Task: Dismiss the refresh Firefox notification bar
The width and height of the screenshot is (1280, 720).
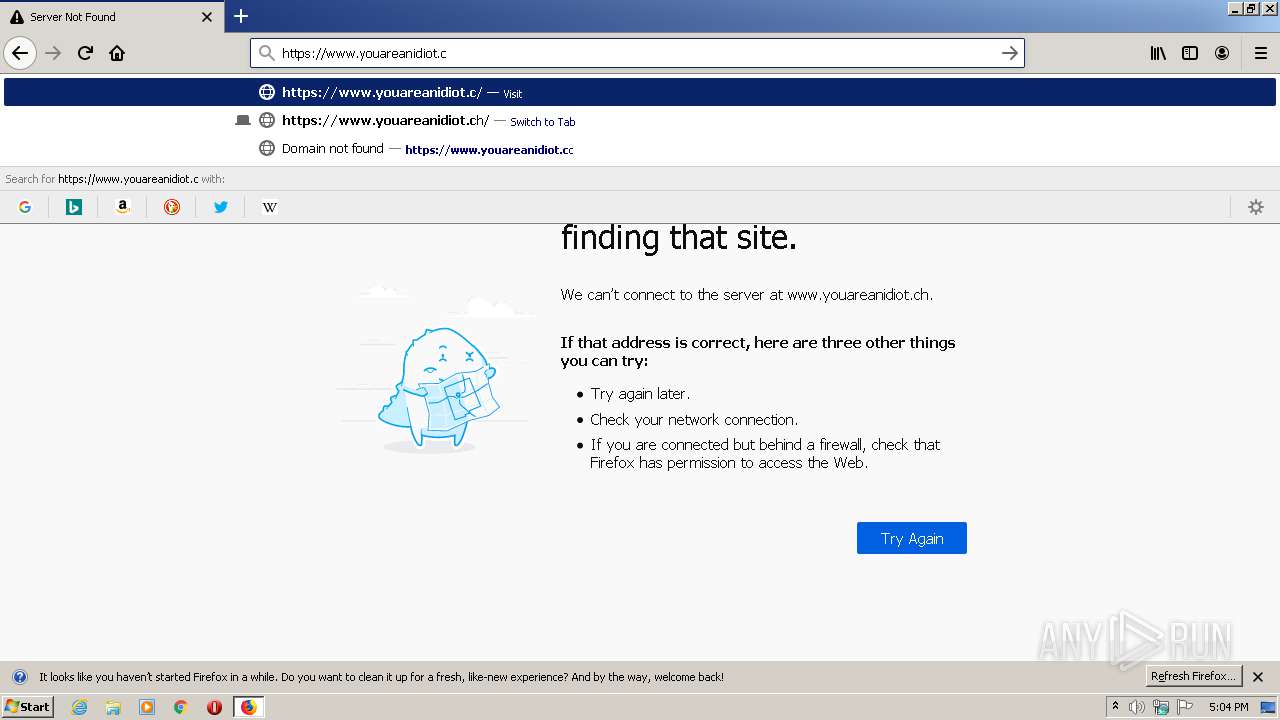Action: coord(1258,677)
